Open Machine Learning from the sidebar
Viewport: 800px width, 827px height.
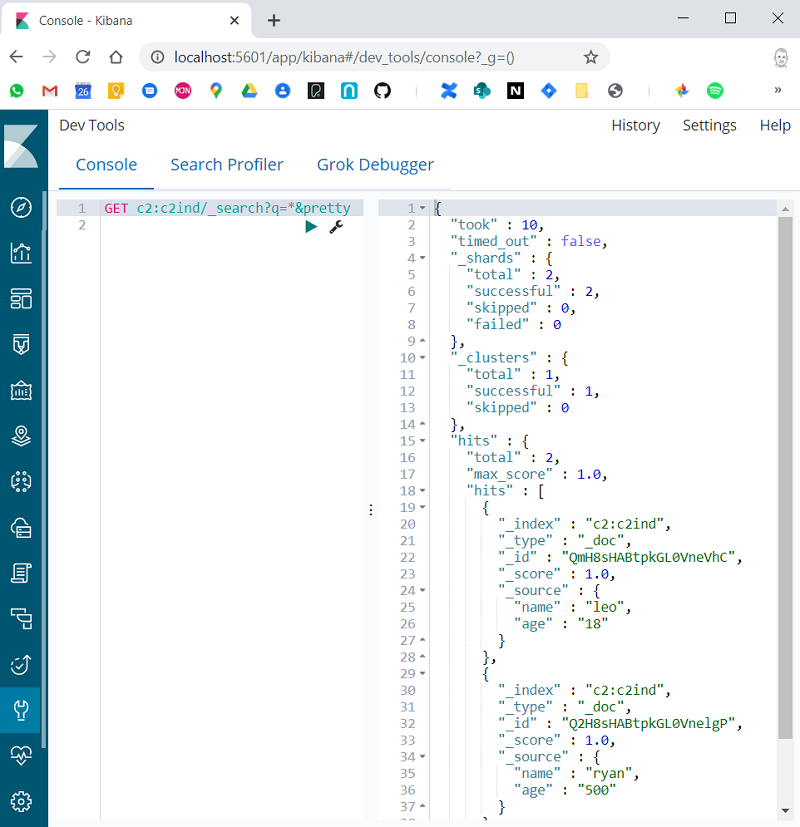[21, 482]
